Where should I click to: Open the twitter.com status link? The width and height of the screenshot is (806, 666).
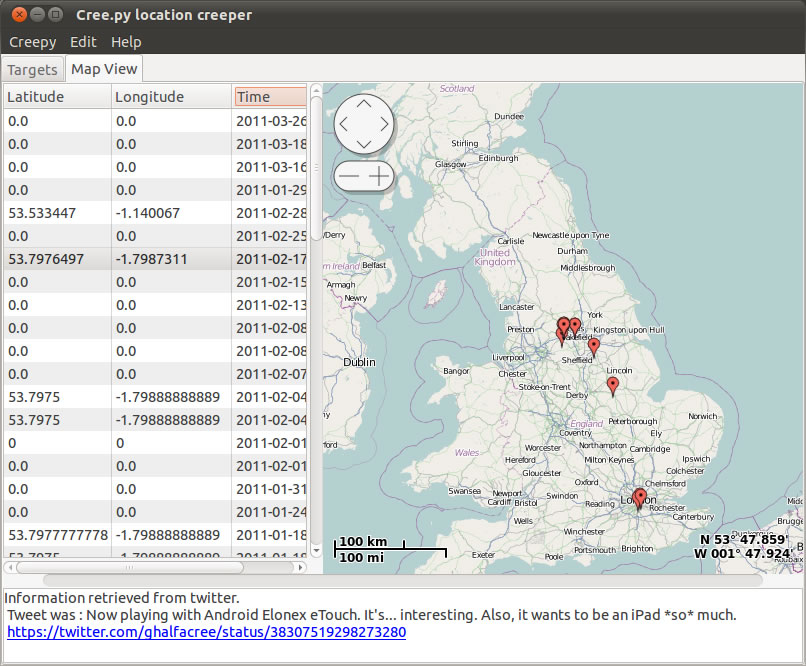206,632
